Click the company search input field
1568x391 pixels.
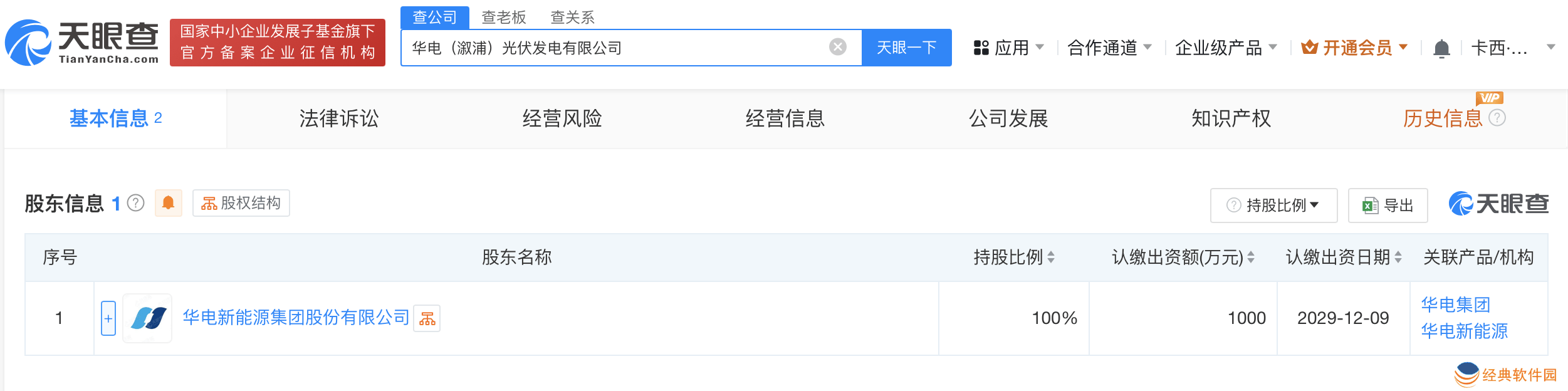[614, 48]
